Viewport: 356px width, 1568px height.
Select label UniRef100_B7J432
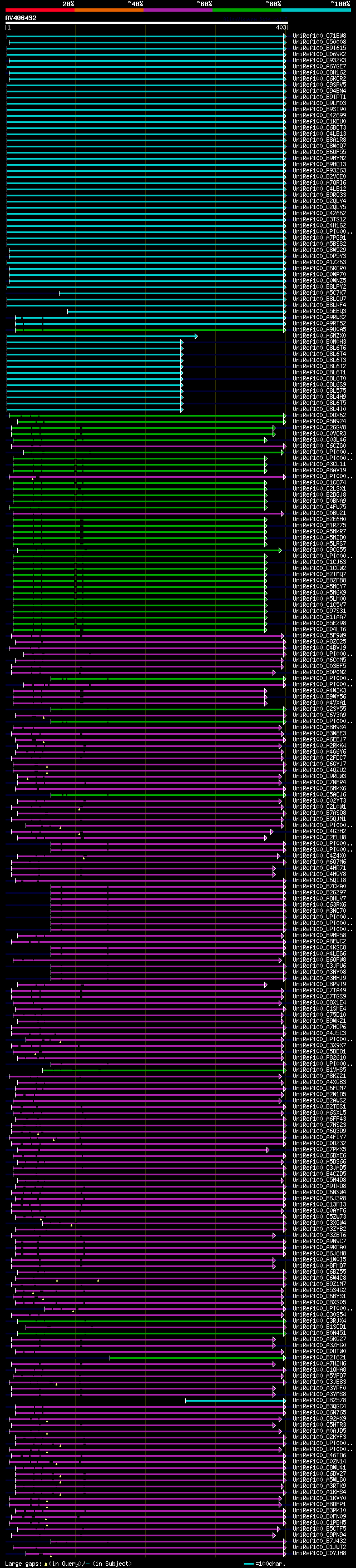[319, 1541]
